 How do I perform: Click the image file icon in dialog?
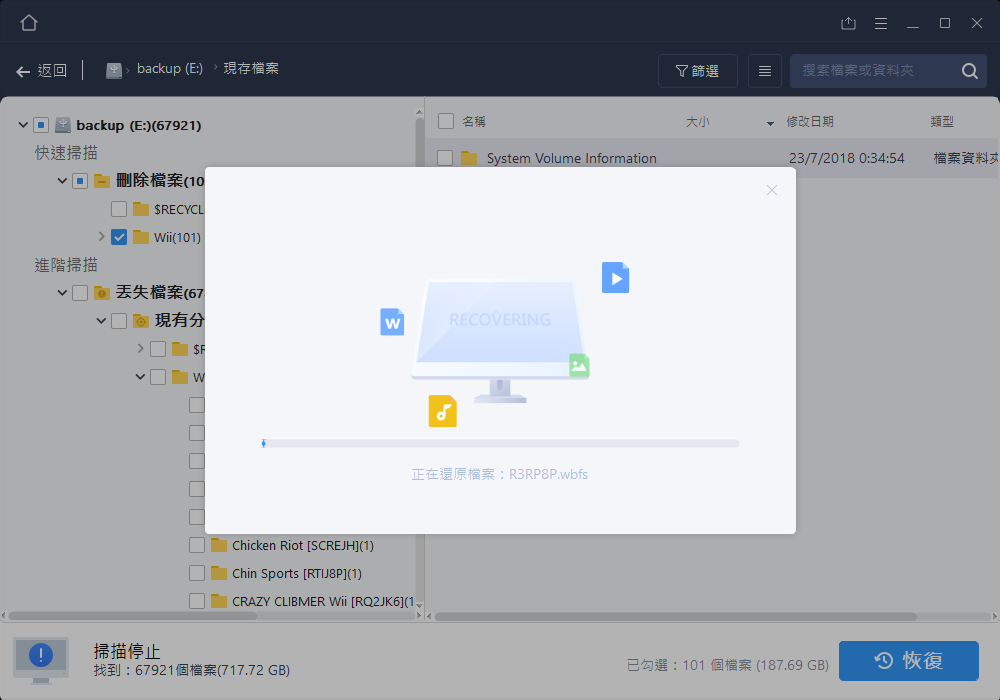pos(579,365)
